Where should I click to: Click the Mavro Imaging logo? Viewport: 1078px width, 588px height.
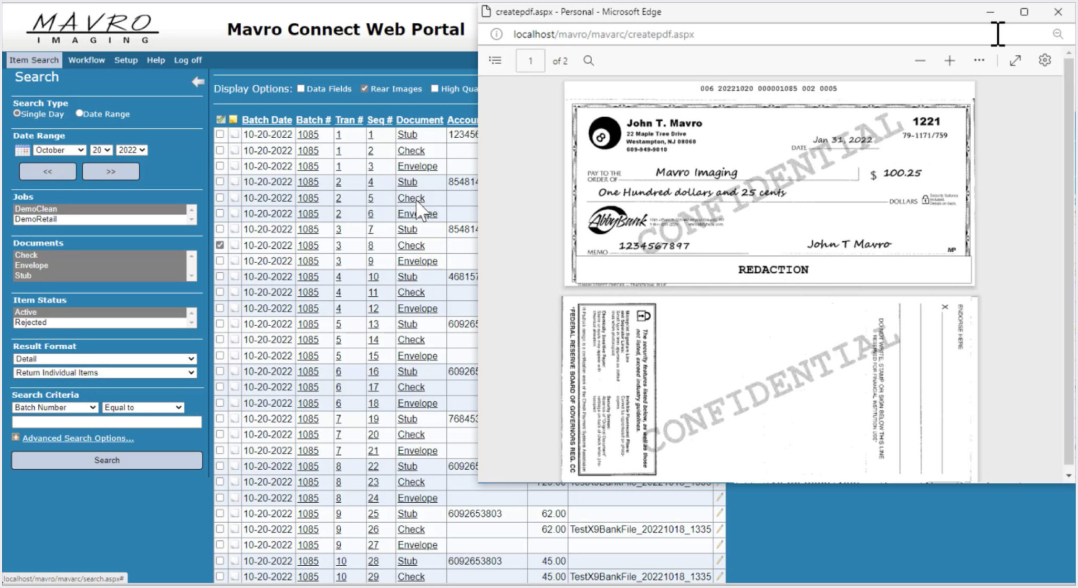92,28
